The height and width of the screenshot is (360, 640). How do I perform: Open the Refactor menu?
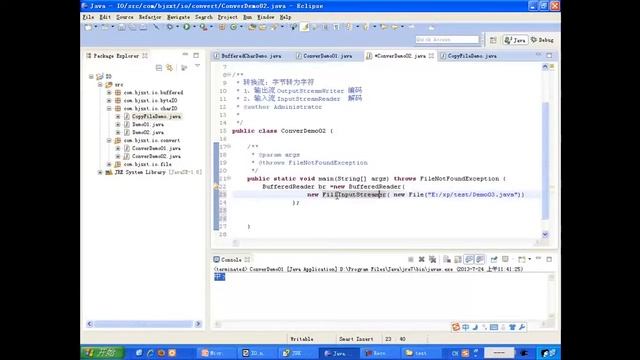(150, 17)
